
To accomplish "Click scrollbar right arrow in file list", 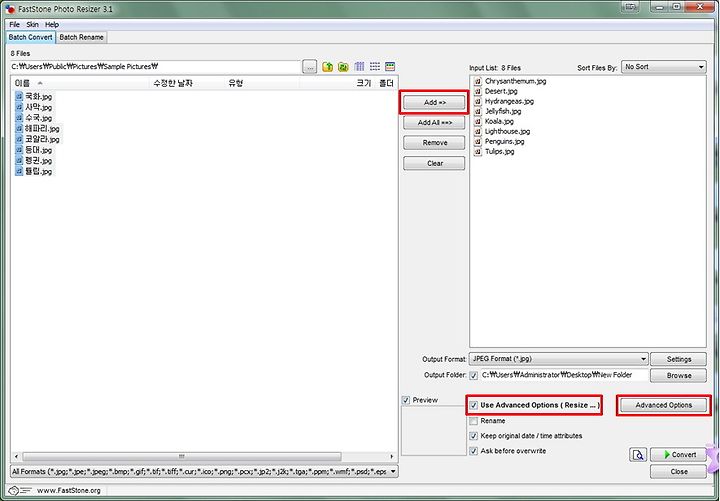I will (x=392, y=456).
